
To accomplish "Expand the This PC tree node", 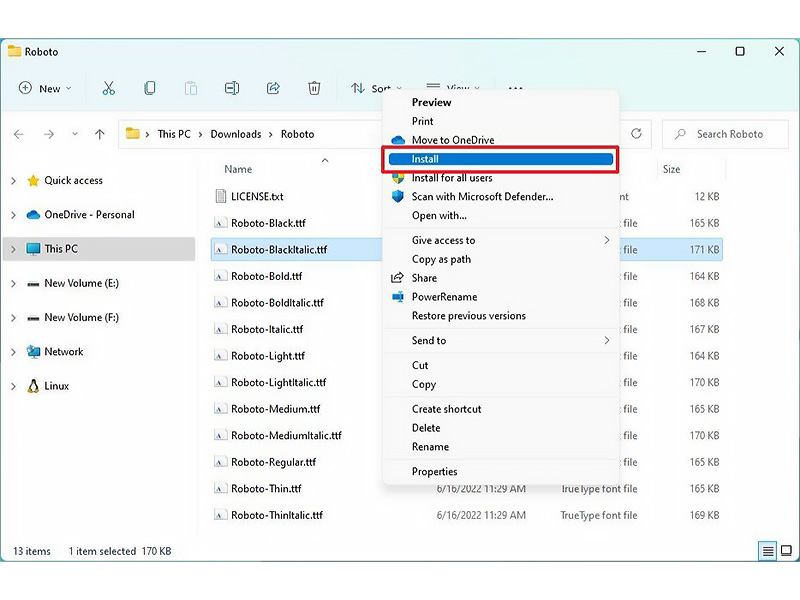I will [13, 249].
